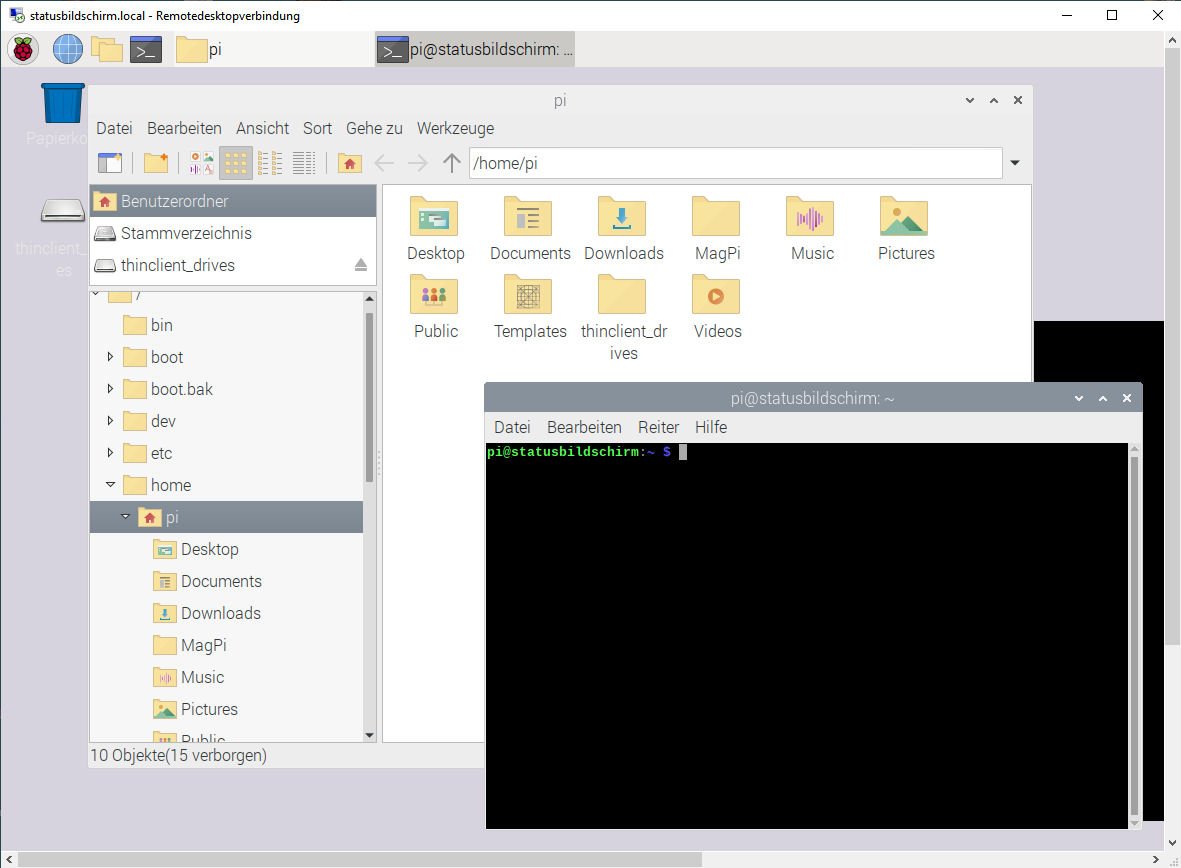Open the Reiter menu in the terminal
1181x868 pixels.
[x=658, y=427]
